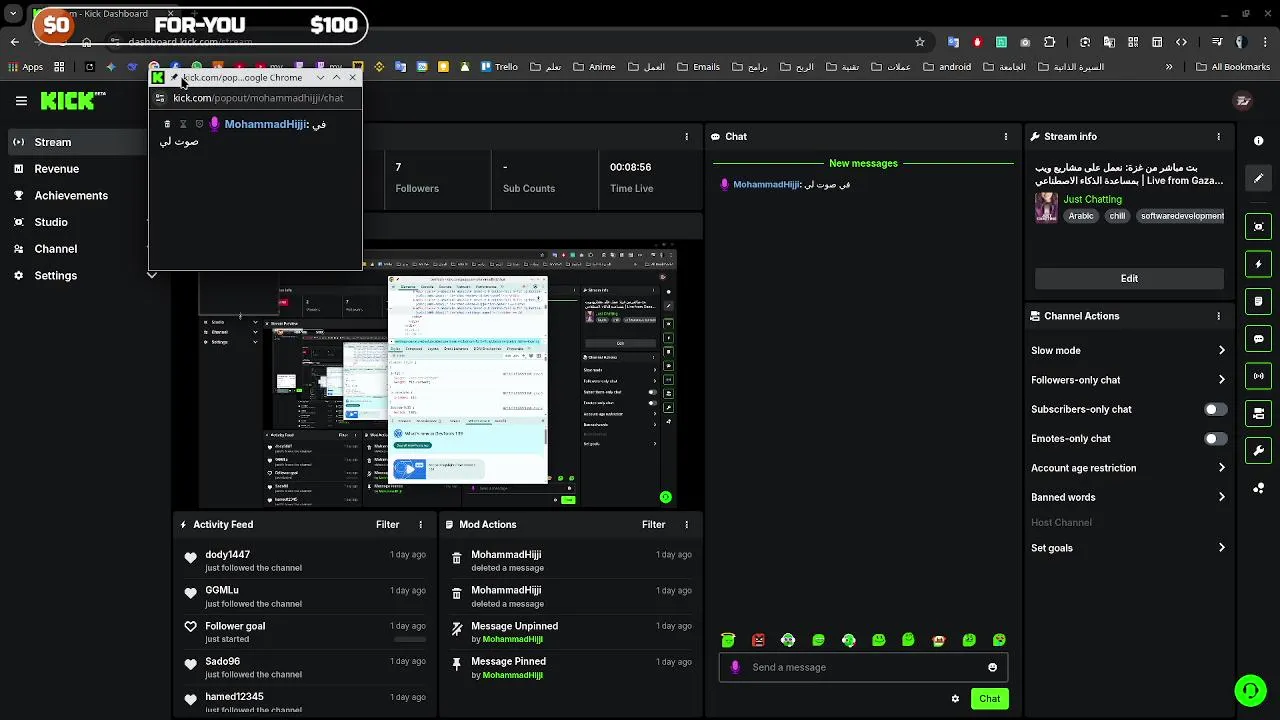The image size is (1280, 720).
Task: Click the purple microphone badge in message box
Action: [736, 667]
